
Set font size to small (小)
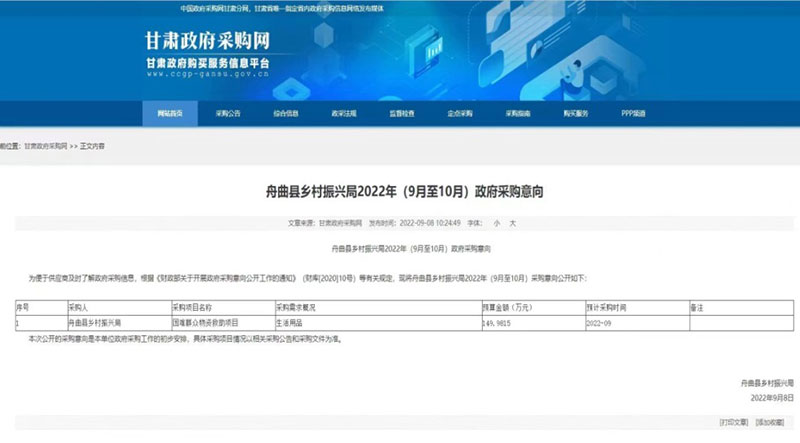[x=495, y=222]
